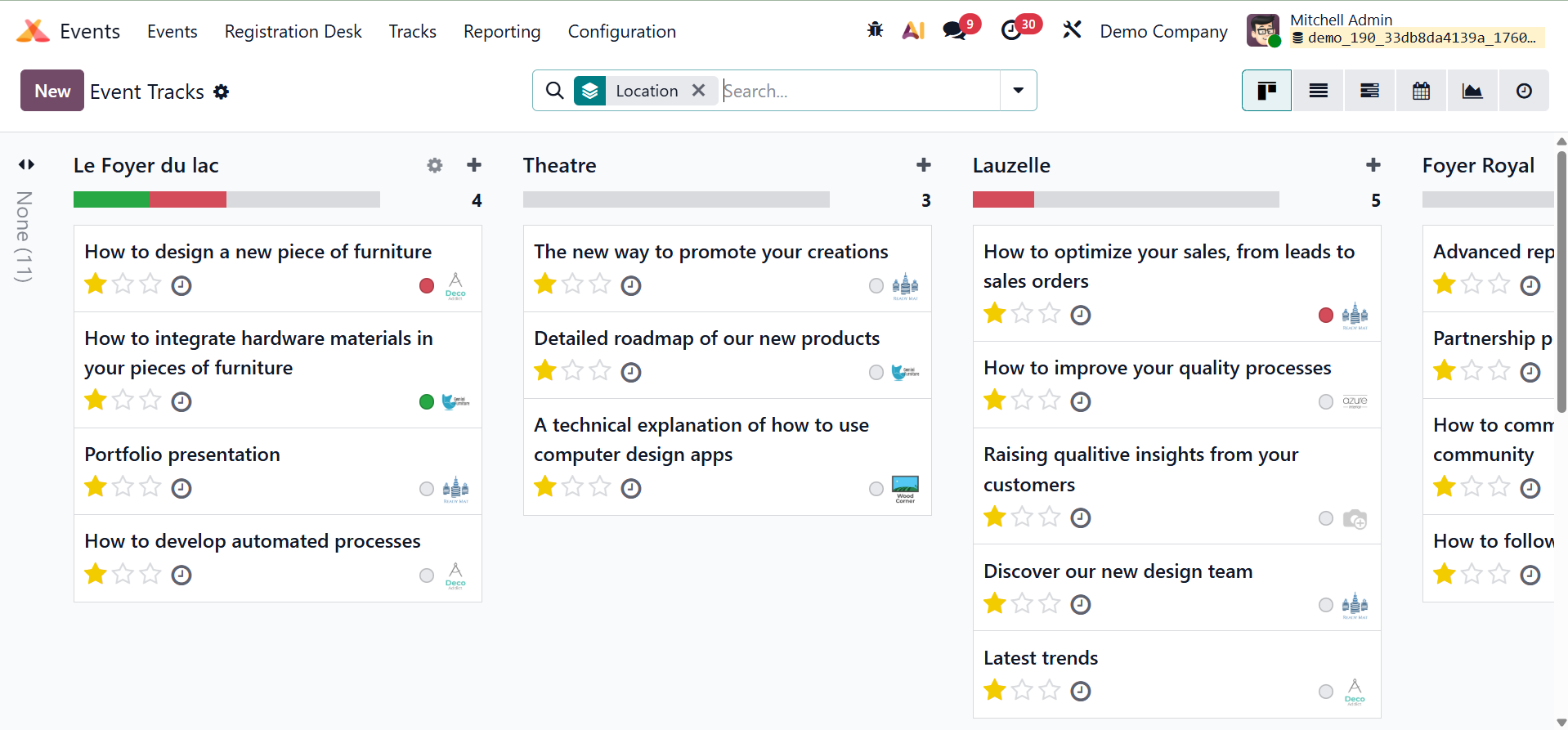
Task: Set second star priority on Latest trends
Action: coord(1022,691)
